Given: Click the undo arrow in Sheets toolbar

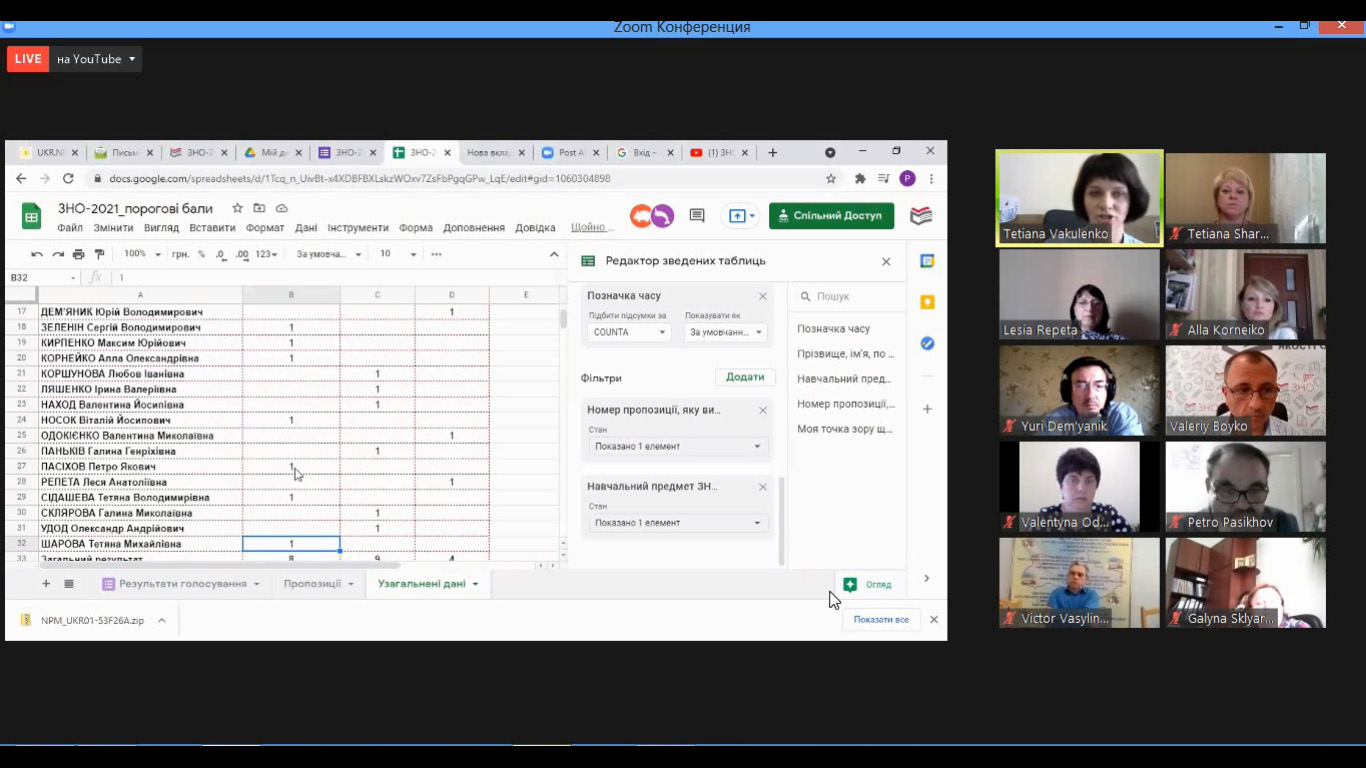Looking at the screenshot, I should tap(37, 254).
